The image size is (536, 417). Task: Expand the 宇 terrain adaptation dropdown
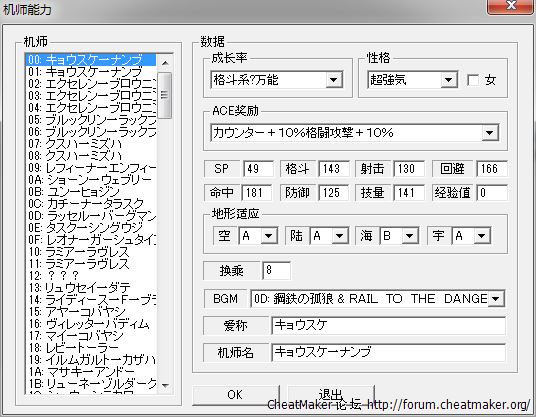click(481, 236)
